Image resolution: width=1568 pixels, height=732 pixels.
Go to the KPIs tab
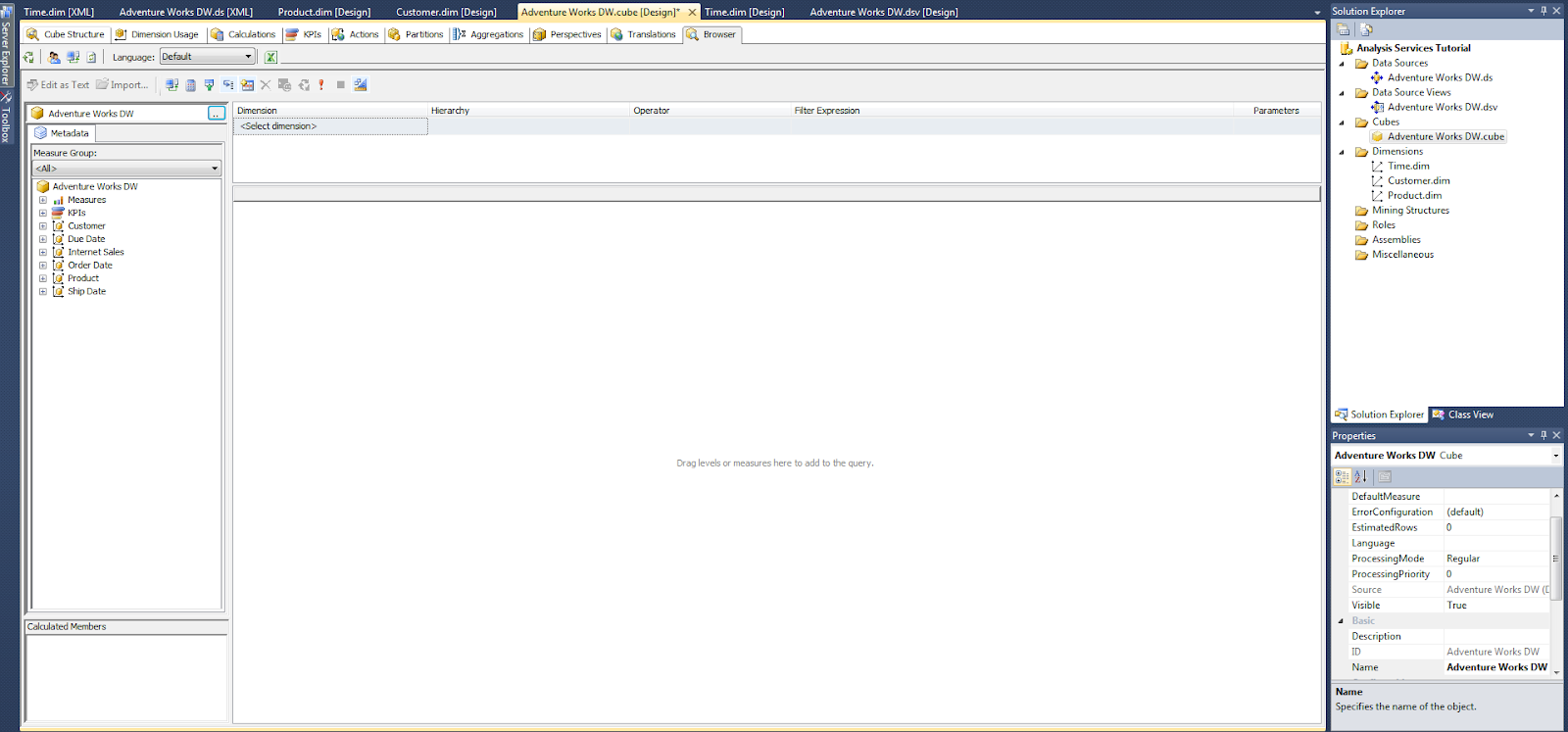click(x=304, y=34)
